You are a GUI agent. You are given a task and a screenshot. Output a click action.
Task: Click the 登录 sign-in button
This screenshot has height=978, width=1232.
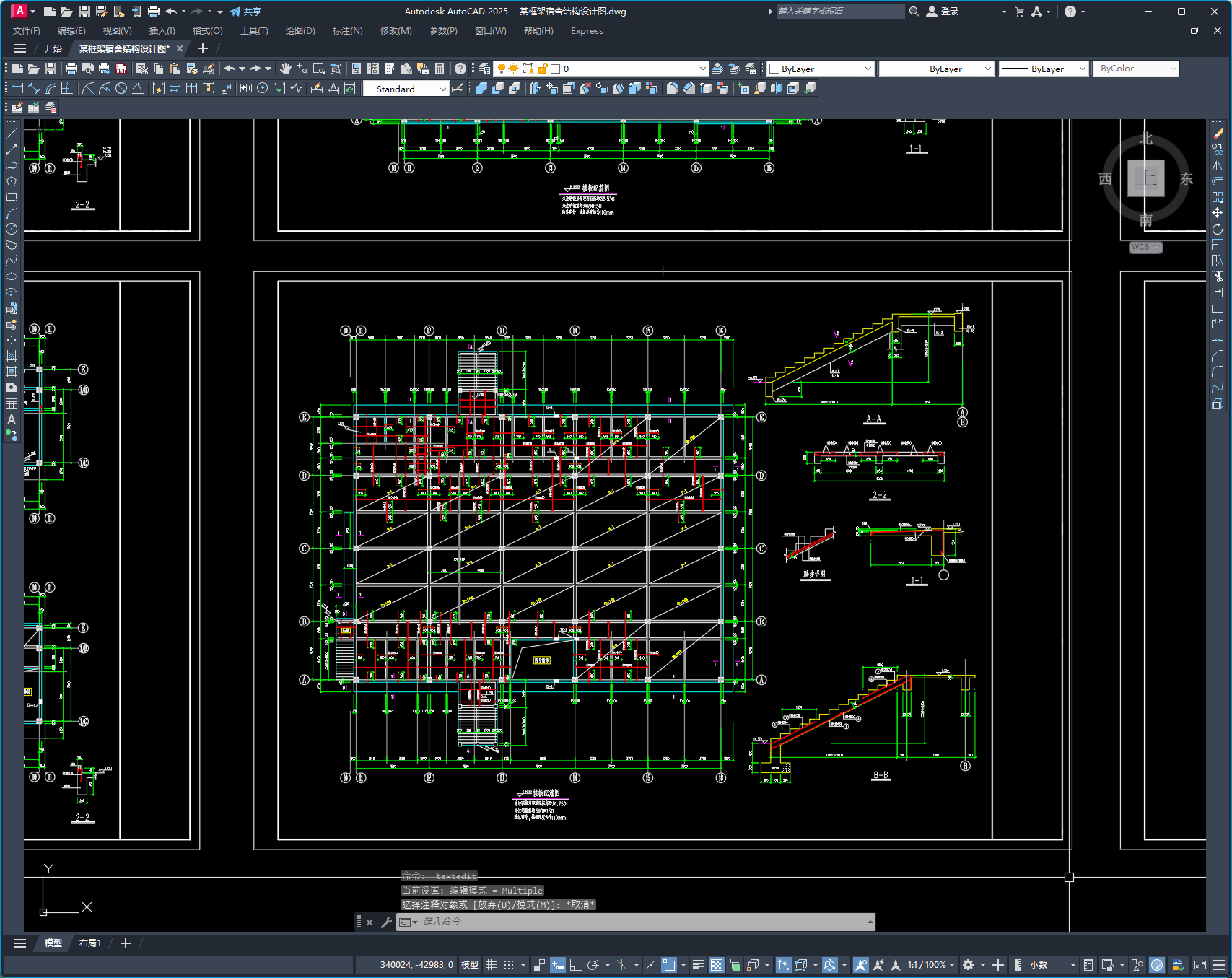943,12
